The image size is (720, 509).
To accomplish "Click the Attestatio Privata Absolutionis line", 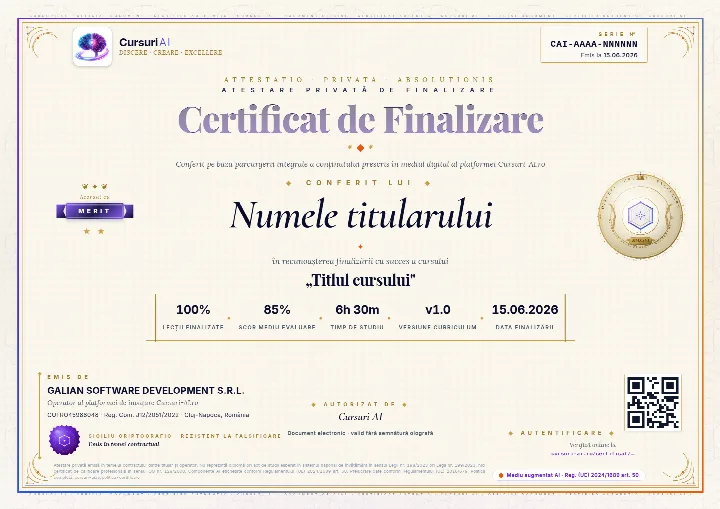I will pyautogui.click(x=359, y=79).
